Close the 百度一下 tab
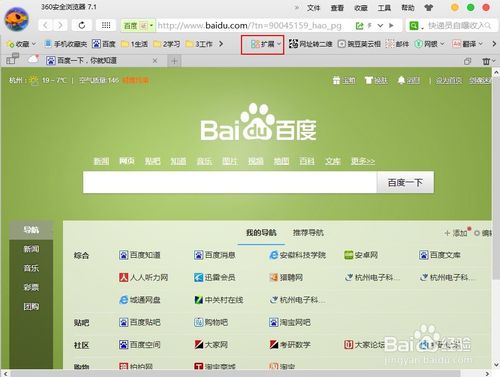 pos(155,61)
